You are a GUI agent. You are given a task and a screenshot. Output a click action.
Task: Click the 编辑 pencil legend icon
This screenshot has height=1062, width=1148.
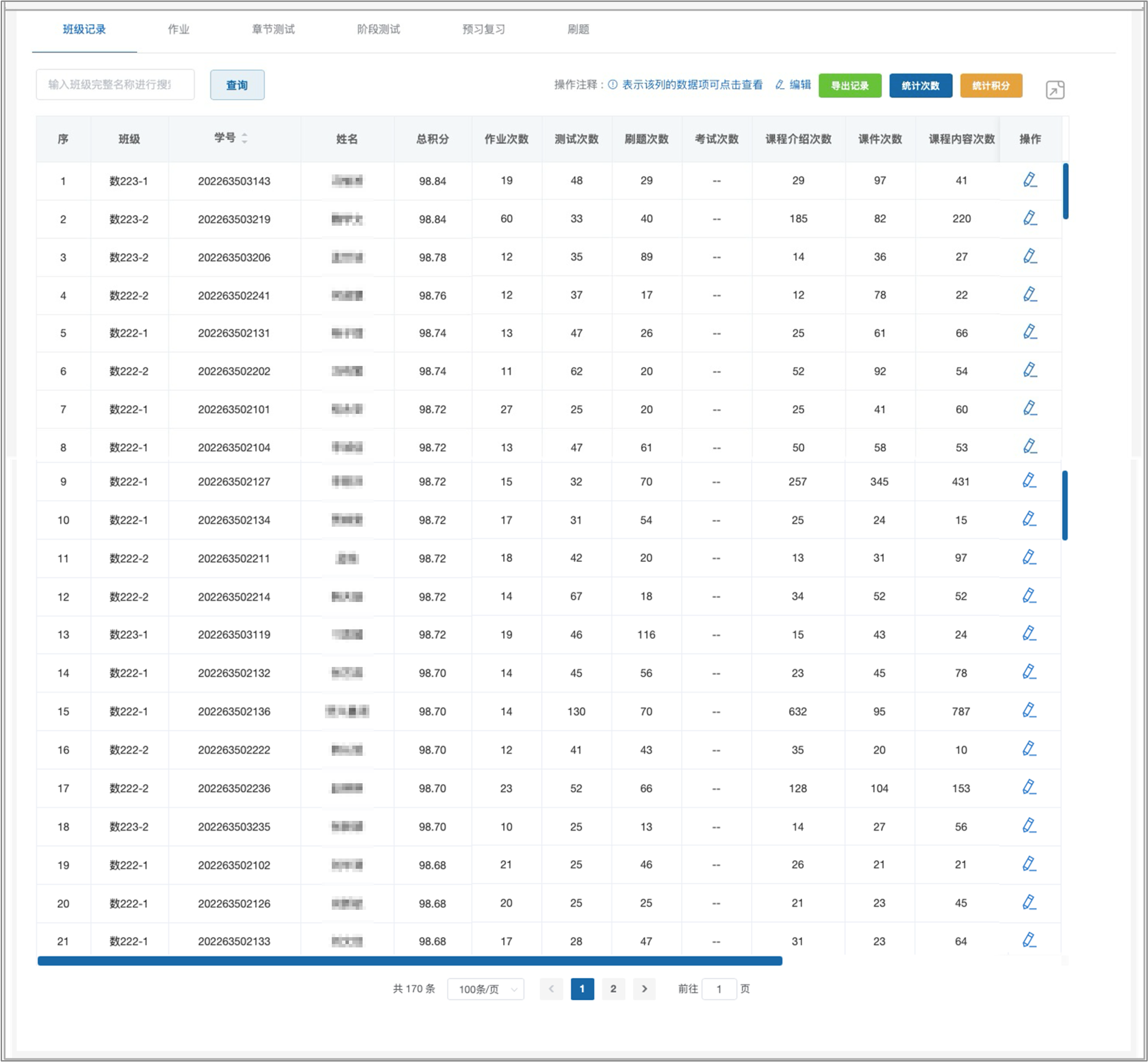780,85
